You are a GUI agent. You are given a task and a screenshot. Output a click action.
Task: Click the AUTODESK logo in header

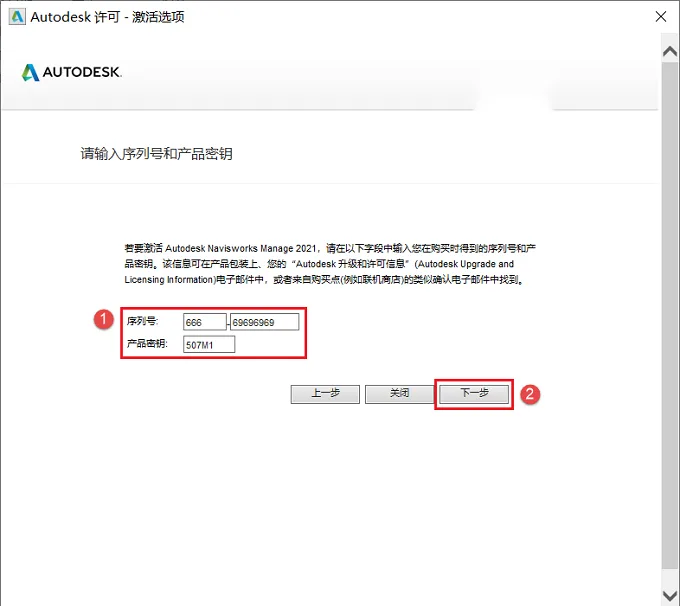[x=72, y=72]
